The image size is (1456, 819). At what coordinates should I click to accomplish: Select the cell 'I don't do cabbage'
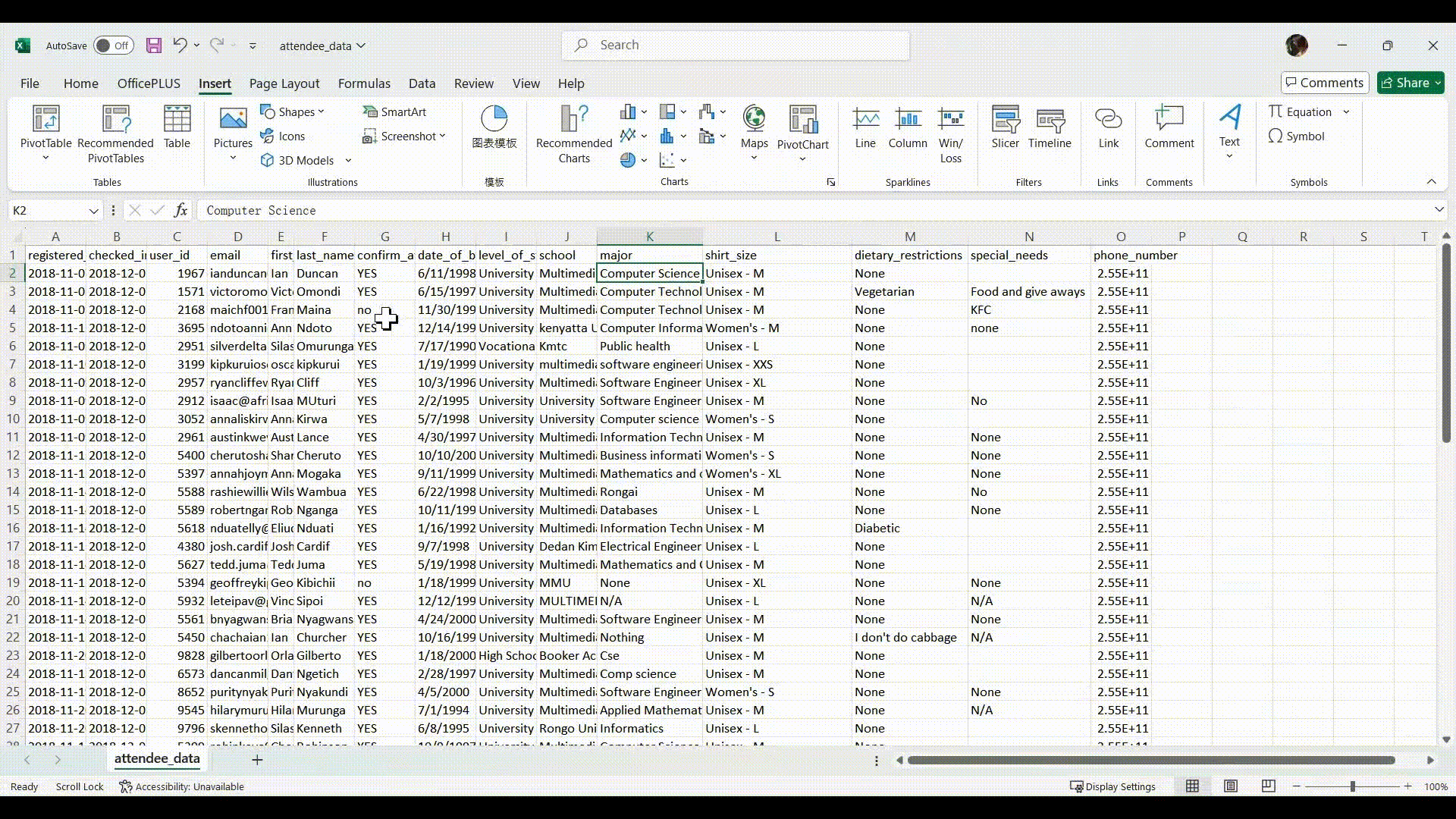click(x=909, y=638)
